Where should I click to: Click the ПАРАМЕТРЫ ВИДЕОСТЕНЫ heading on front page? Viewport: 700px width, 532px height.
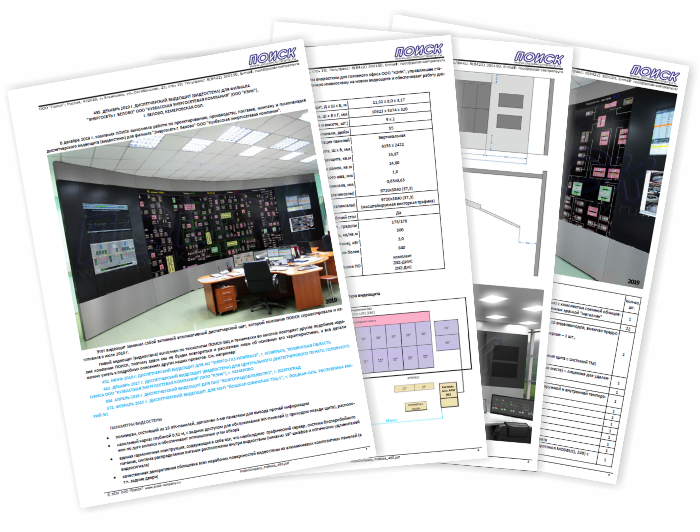[x=136, y=423]
